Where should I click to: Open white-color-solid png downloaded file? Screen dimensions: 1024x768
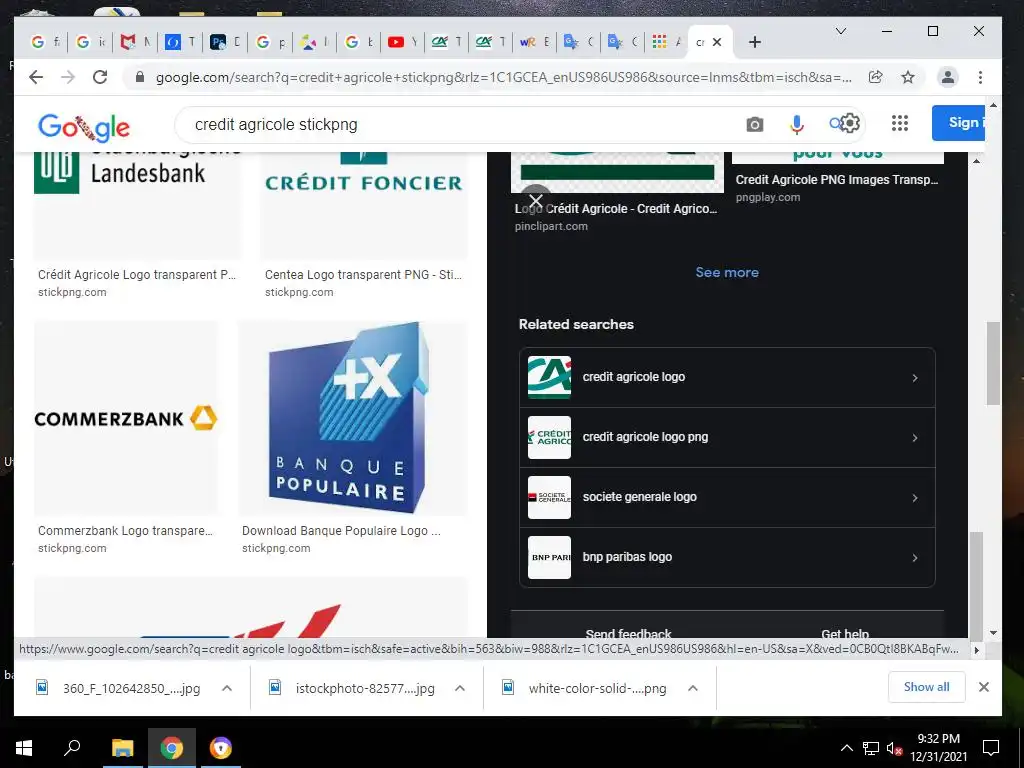[597, 688]
